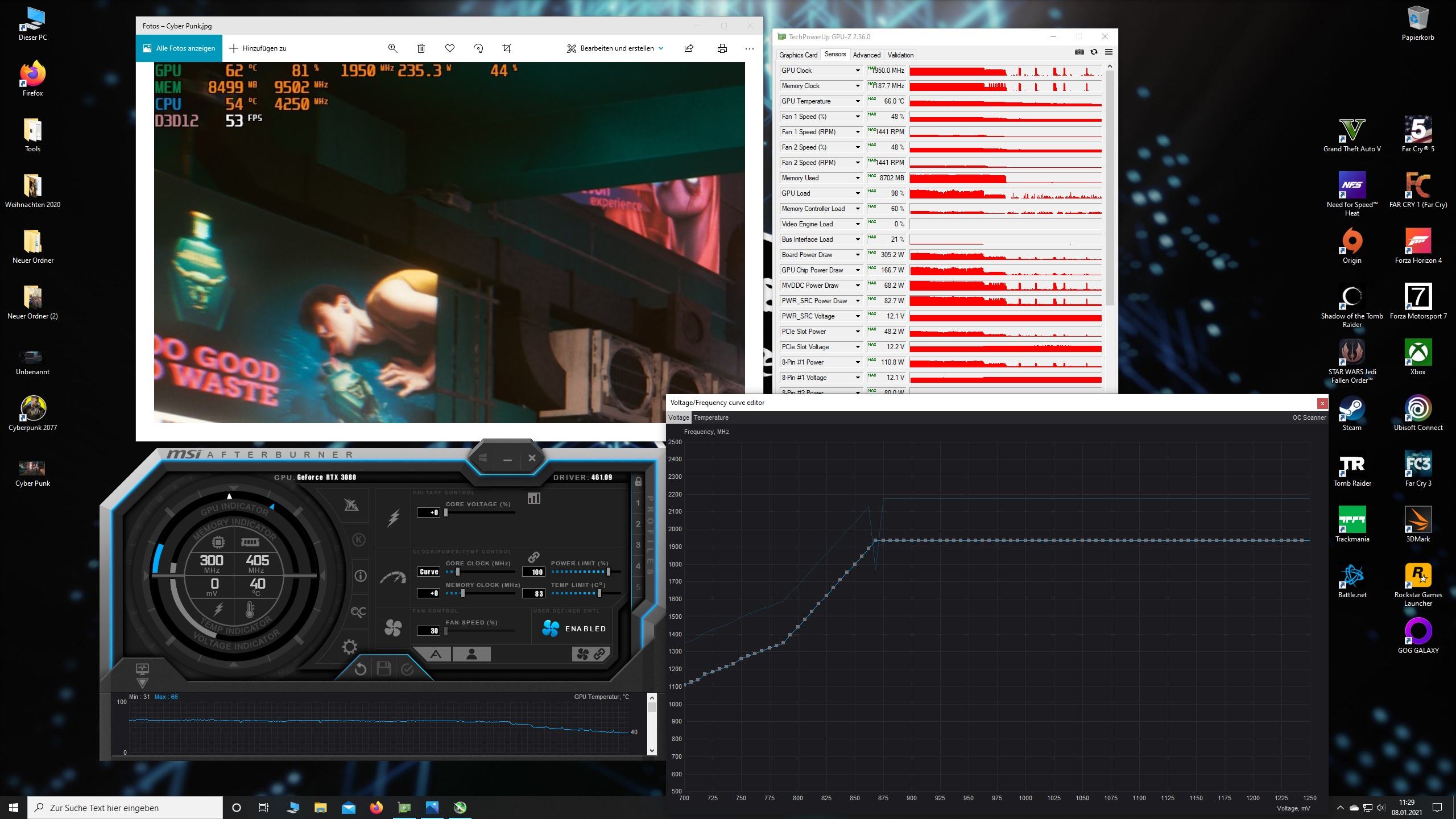Open the Cyberpunk 2077 desktop shortcut

pos(32,413)
